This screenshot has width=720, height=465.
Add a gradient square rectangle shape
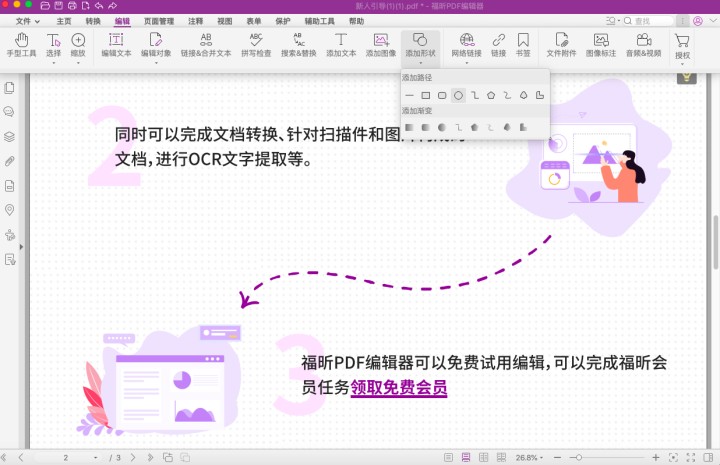(x=410, y=127)
